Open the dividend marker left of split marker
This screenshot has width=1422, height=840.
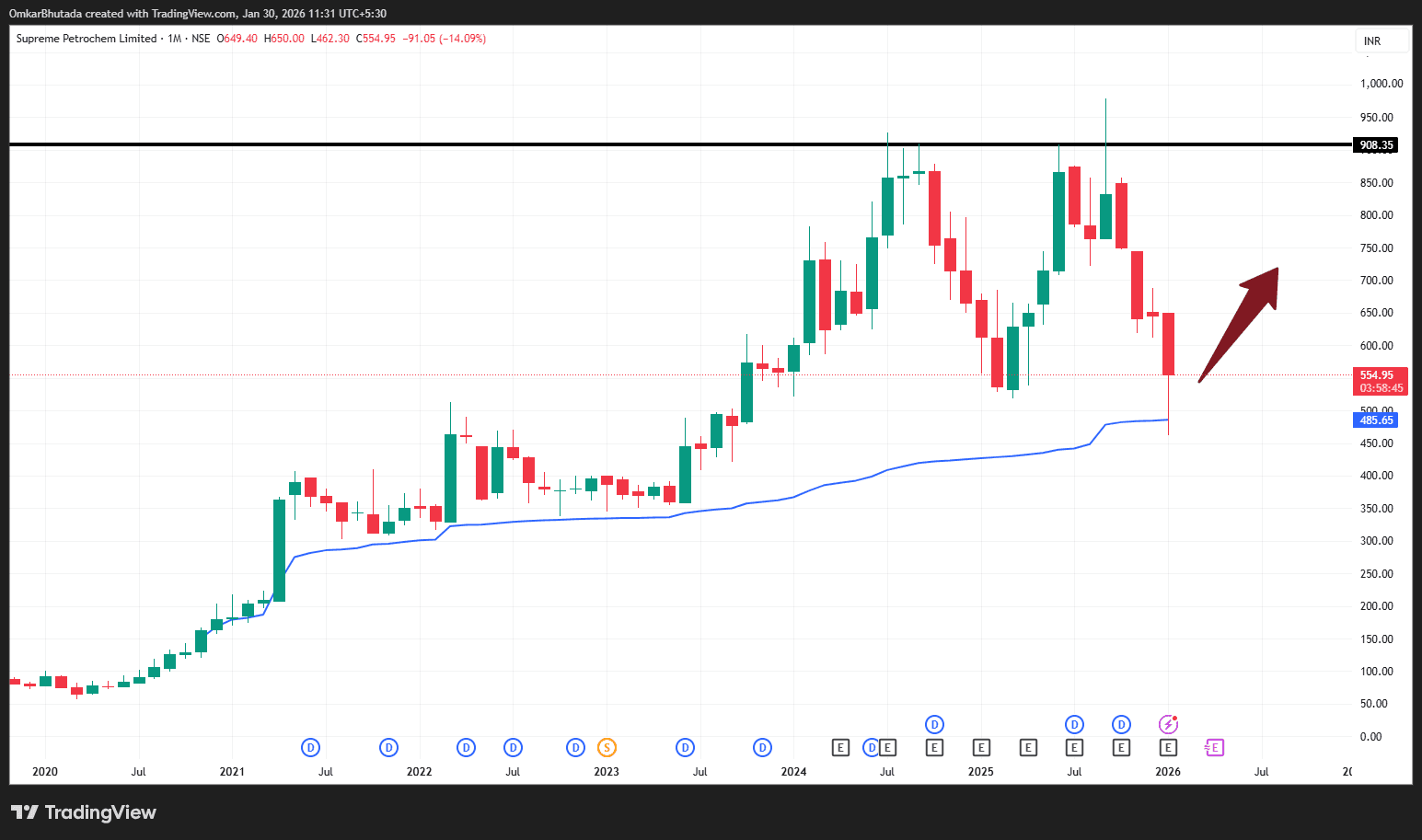click(x=576, y=747)
